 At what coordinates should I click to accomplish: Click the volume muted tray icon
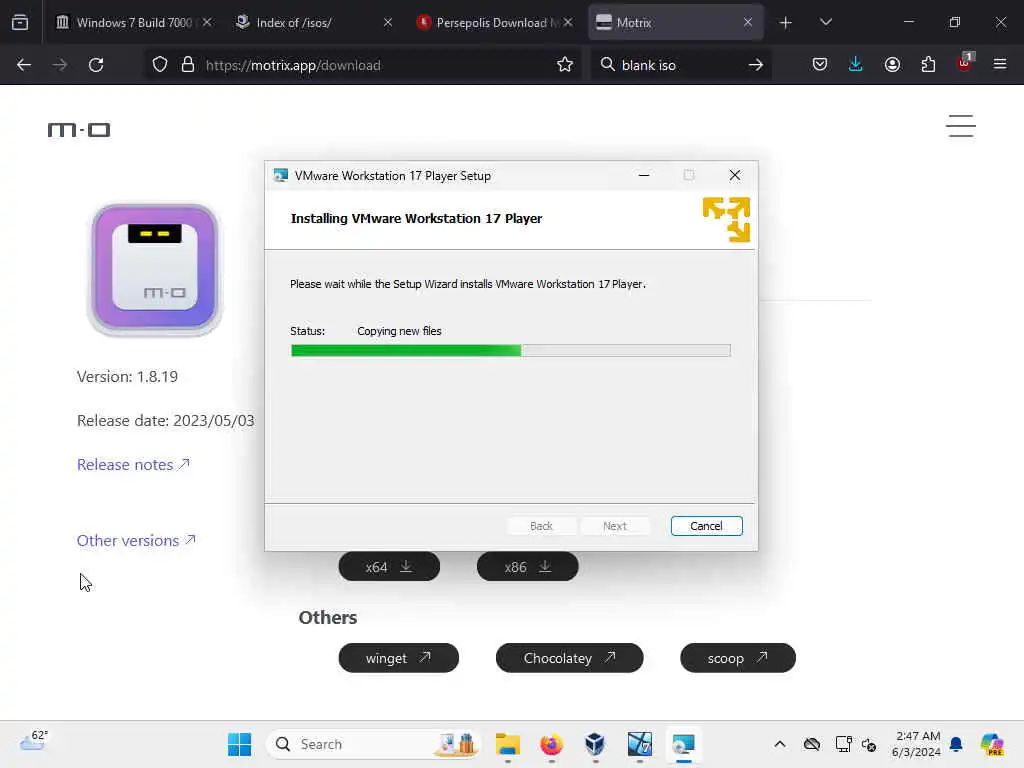click(869, 744)
